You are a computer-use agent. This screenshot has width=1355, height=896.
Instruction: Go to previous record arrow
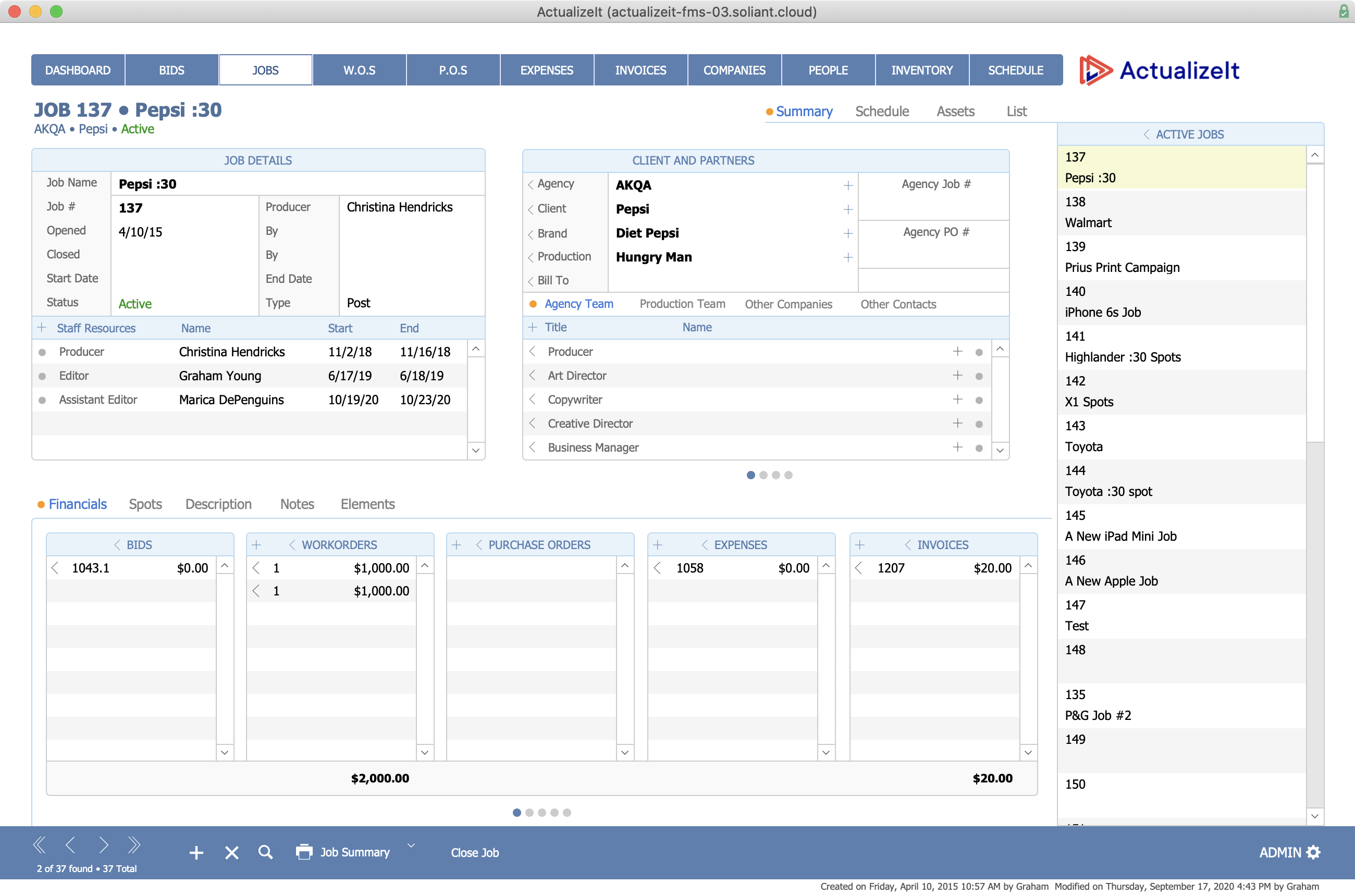(x=70, y=844)
